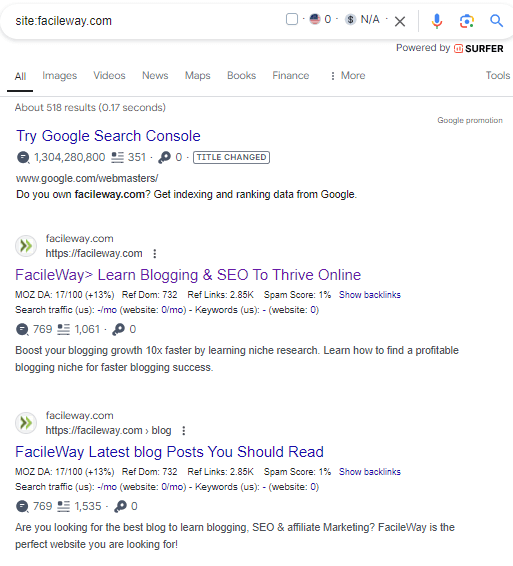Viewport: 513px width, 566px height.
Task: Click the microphone voice search icon
Action: click(437, 21)
